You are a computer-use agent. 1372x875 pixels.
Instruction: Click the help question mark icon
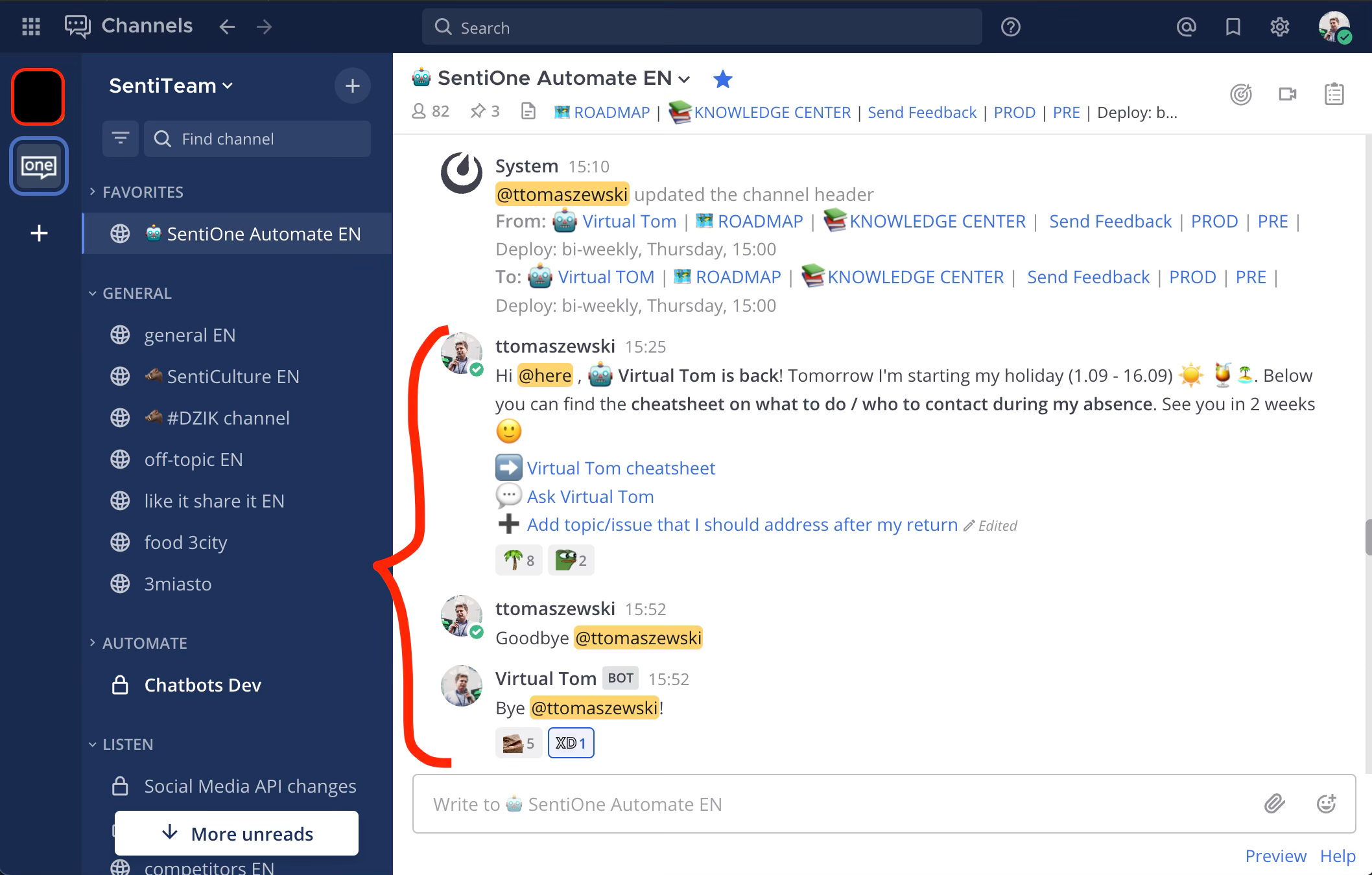[1010, 27]
